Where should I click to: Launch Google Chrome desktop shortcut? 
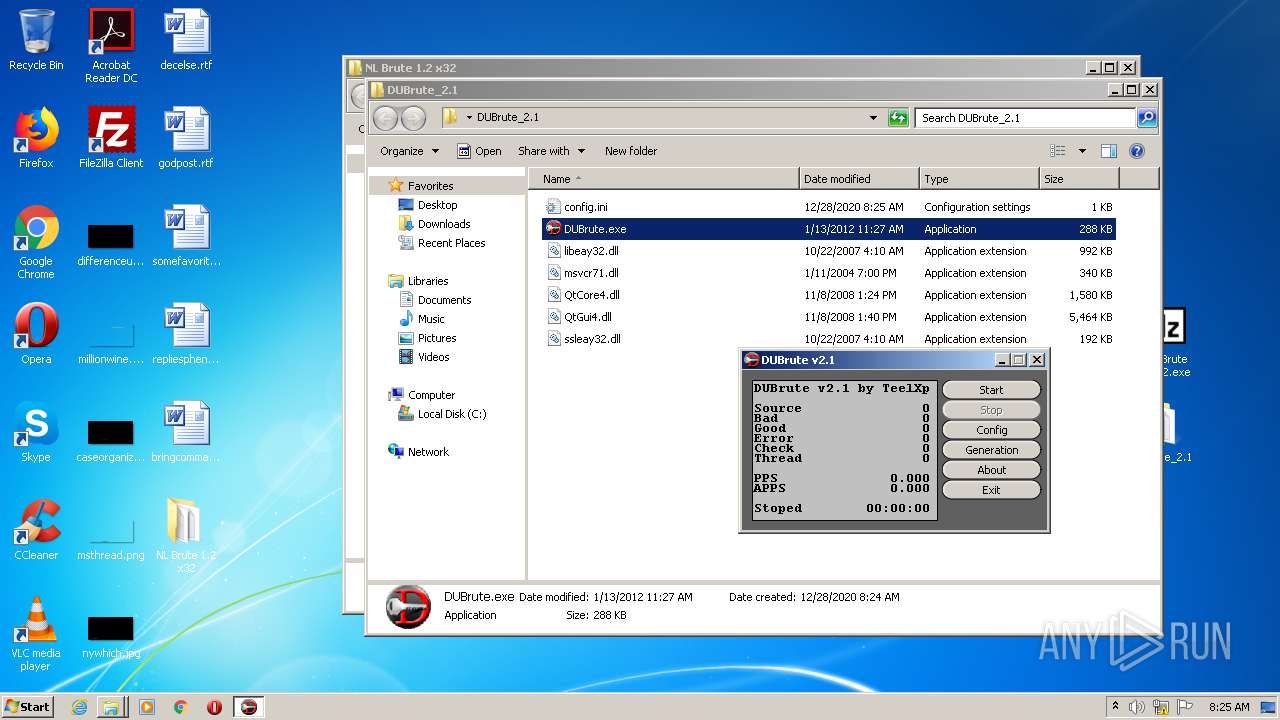pos(36,242)
